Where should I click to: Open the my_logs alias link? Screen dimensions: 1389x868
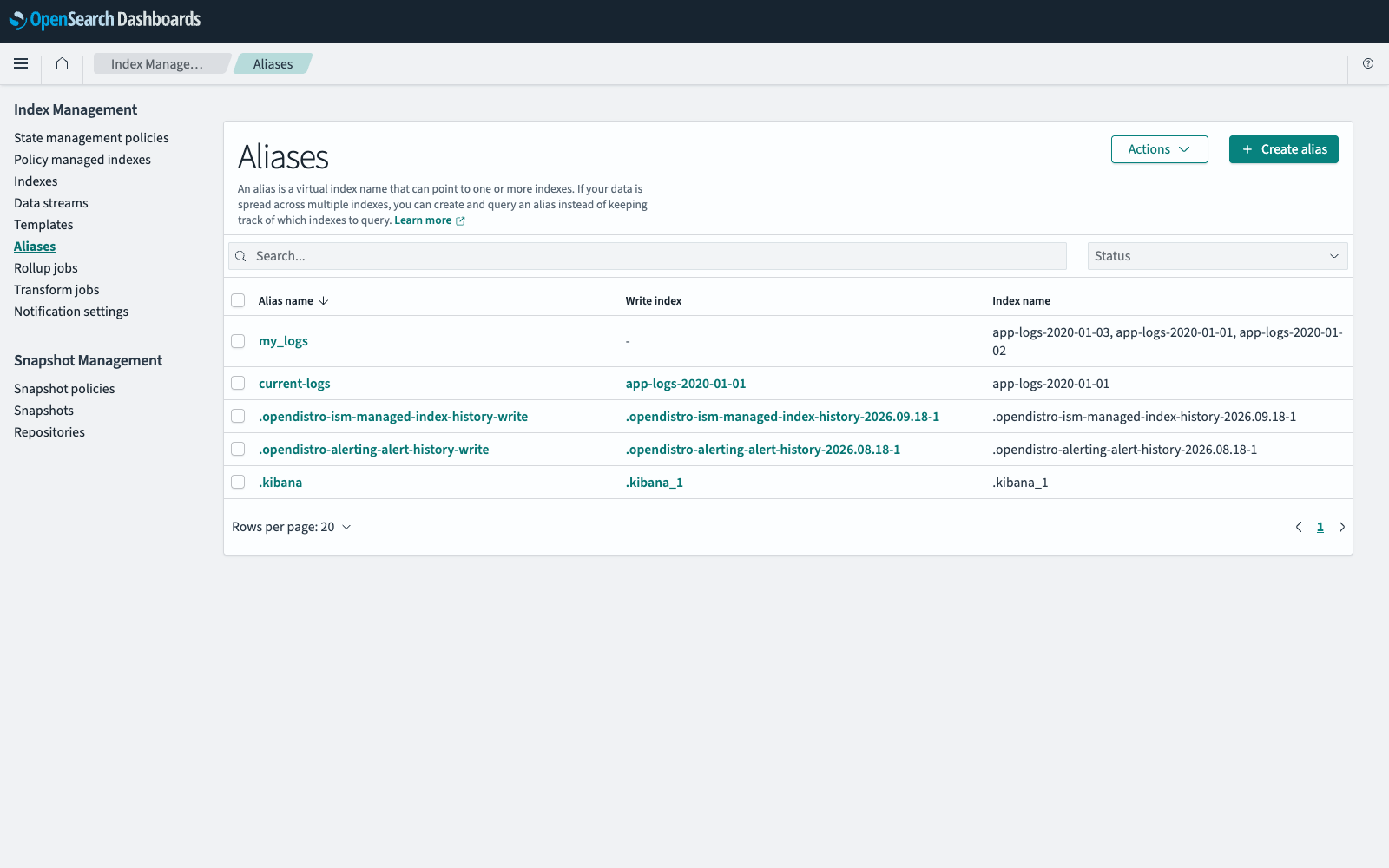point(283,341)
